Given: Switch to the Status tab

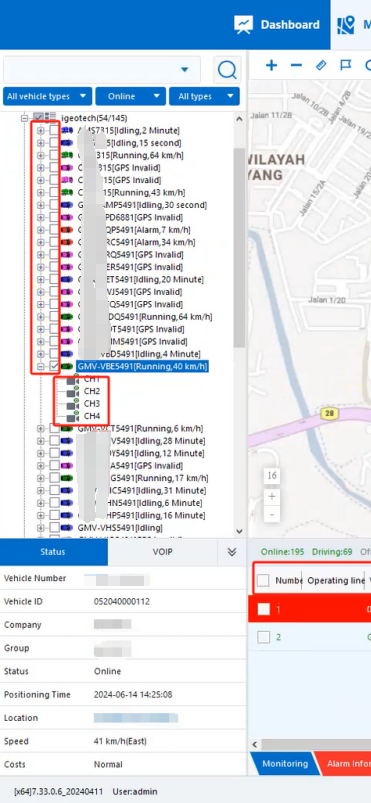Looking at the screenshot, I should pos(54,552).
